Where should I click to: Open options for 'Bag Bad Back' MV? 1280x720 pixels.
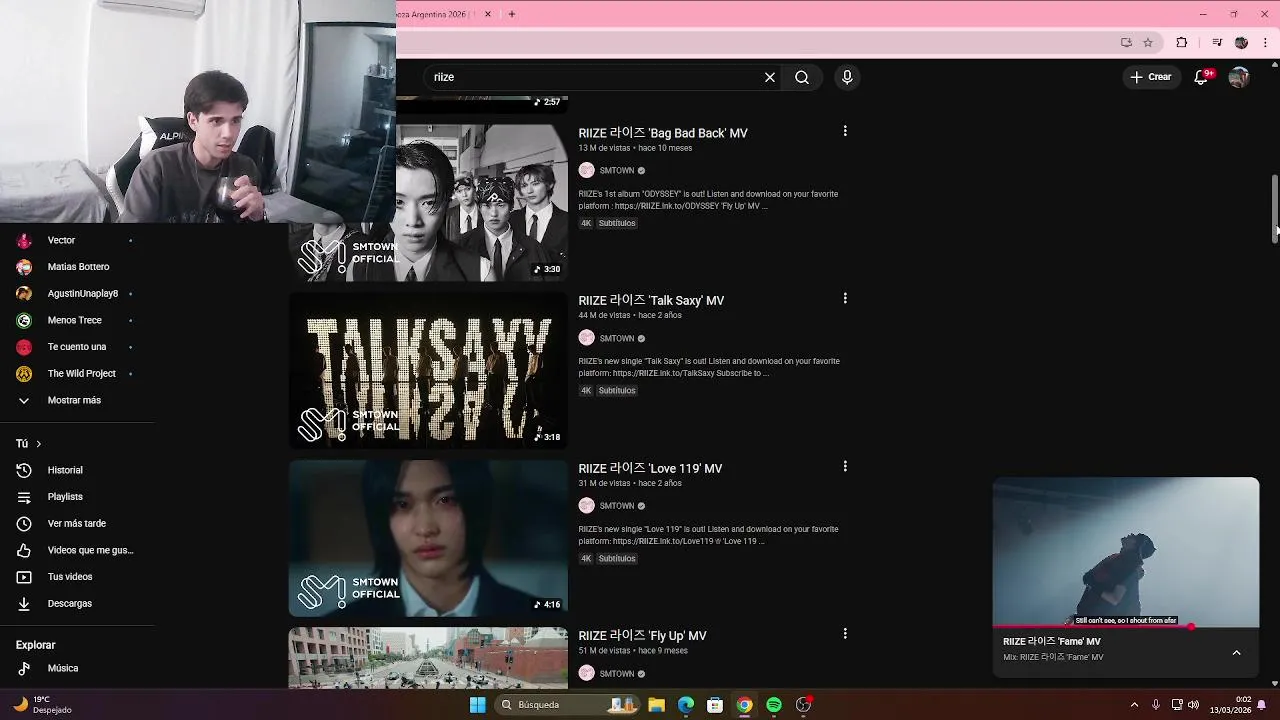coord(845,131)
